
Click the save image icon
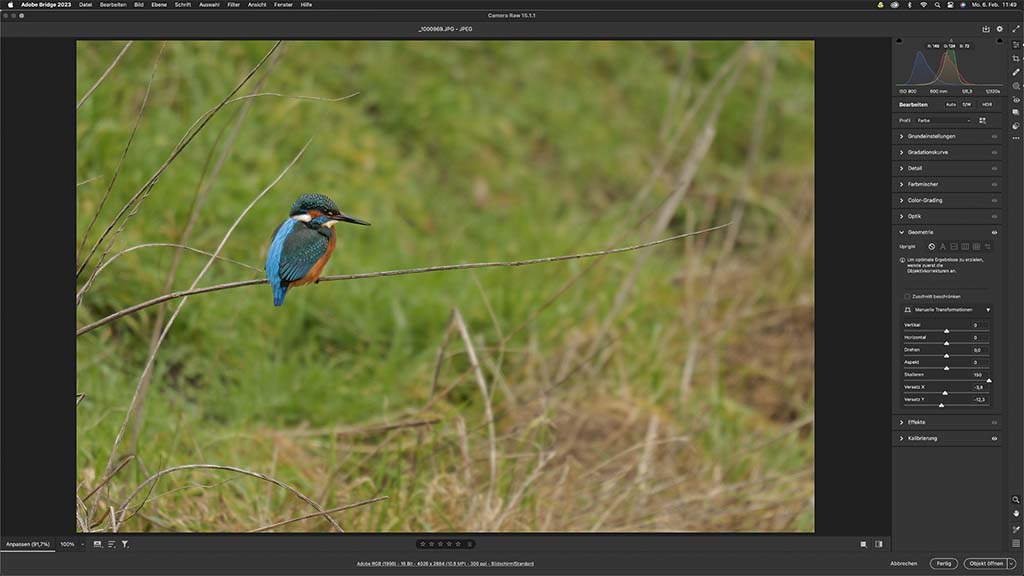[x=986, y=29]
